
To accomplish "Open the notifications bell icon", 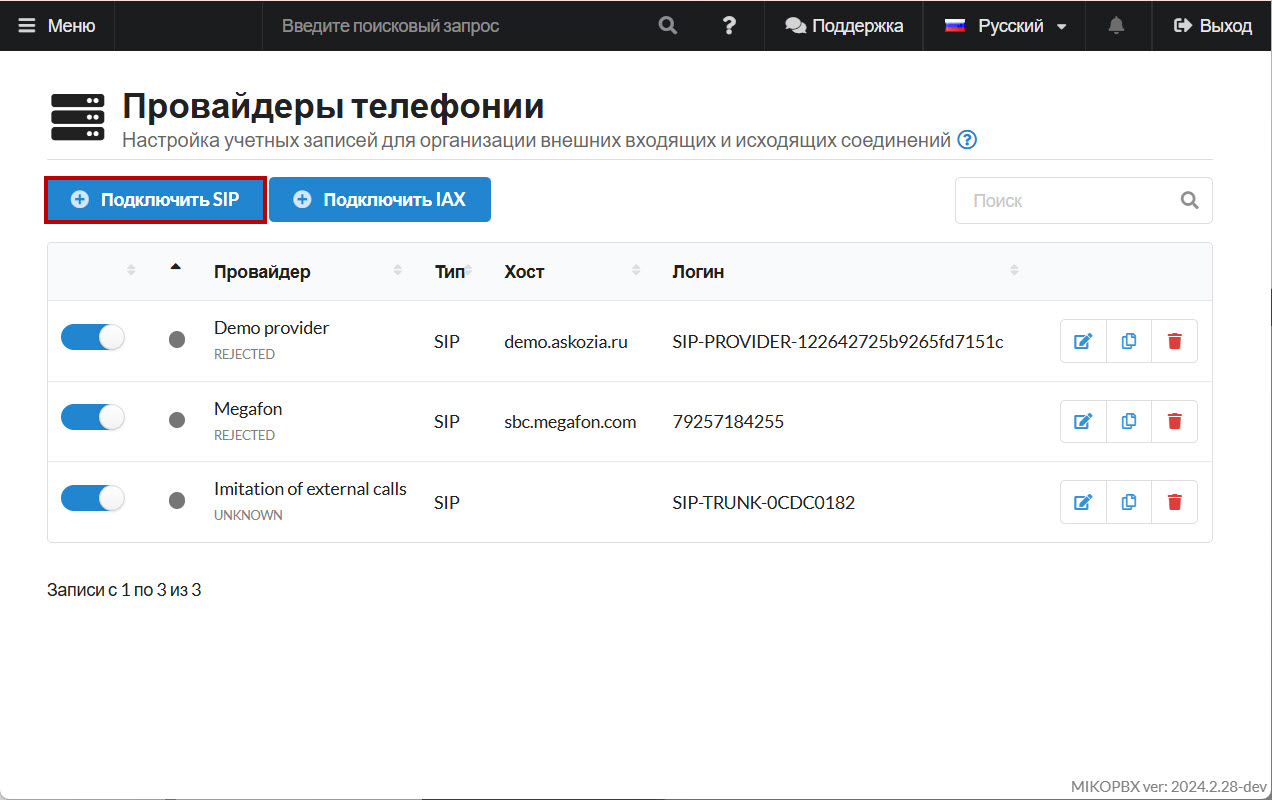I will click(1117, 26).
